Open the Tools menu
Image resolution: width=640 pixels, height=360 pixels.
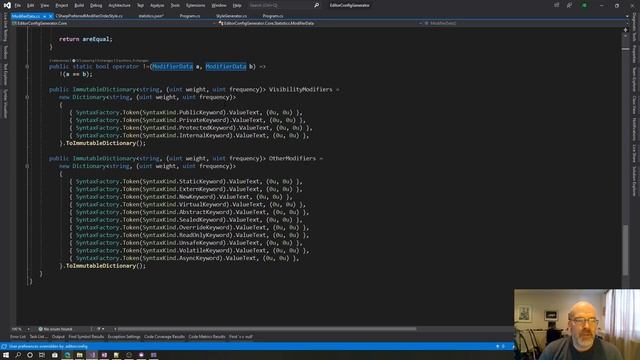175,5
